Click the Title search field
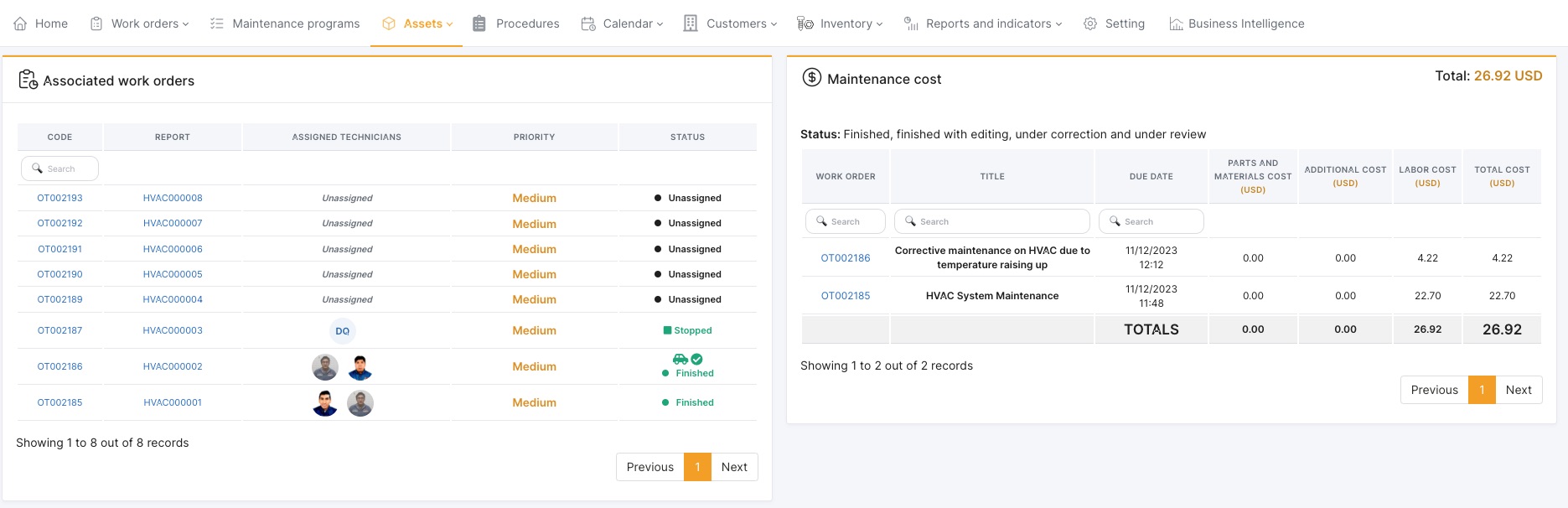Viewport: 1568px width, 508px height. point(992,221)
